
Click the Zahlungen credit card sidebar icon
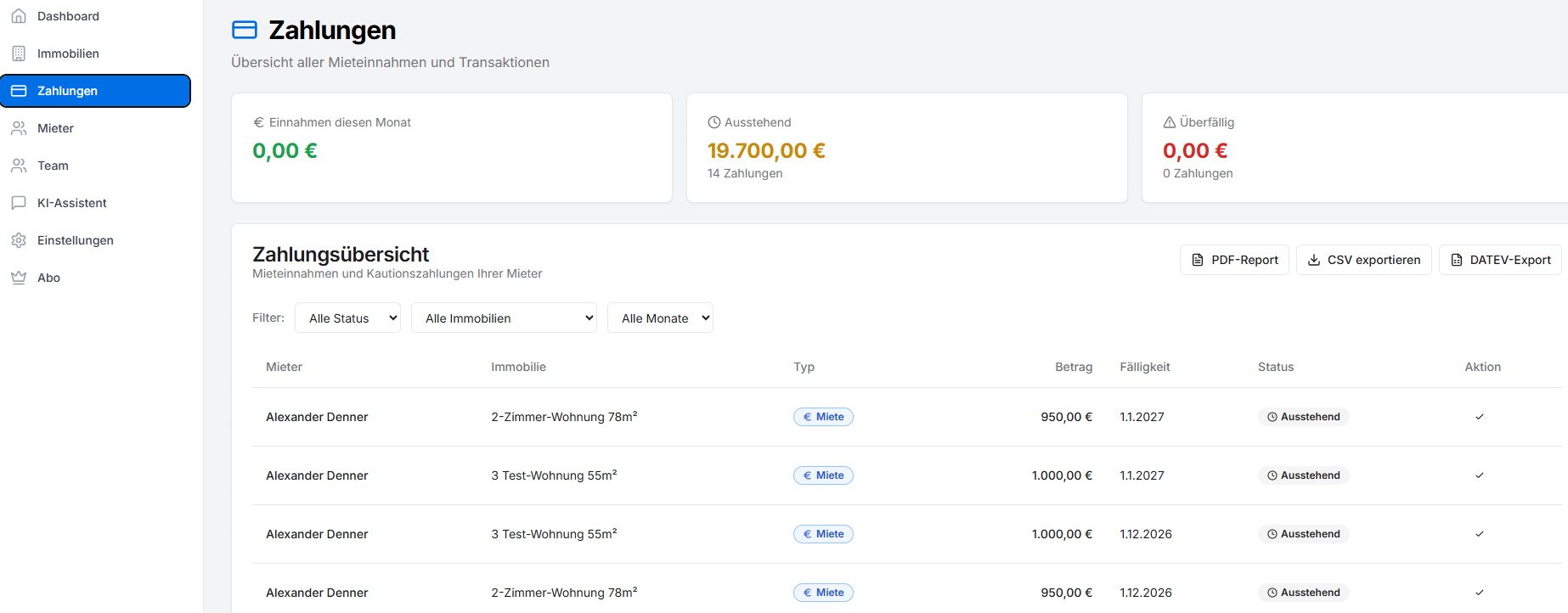coord(19,91)
